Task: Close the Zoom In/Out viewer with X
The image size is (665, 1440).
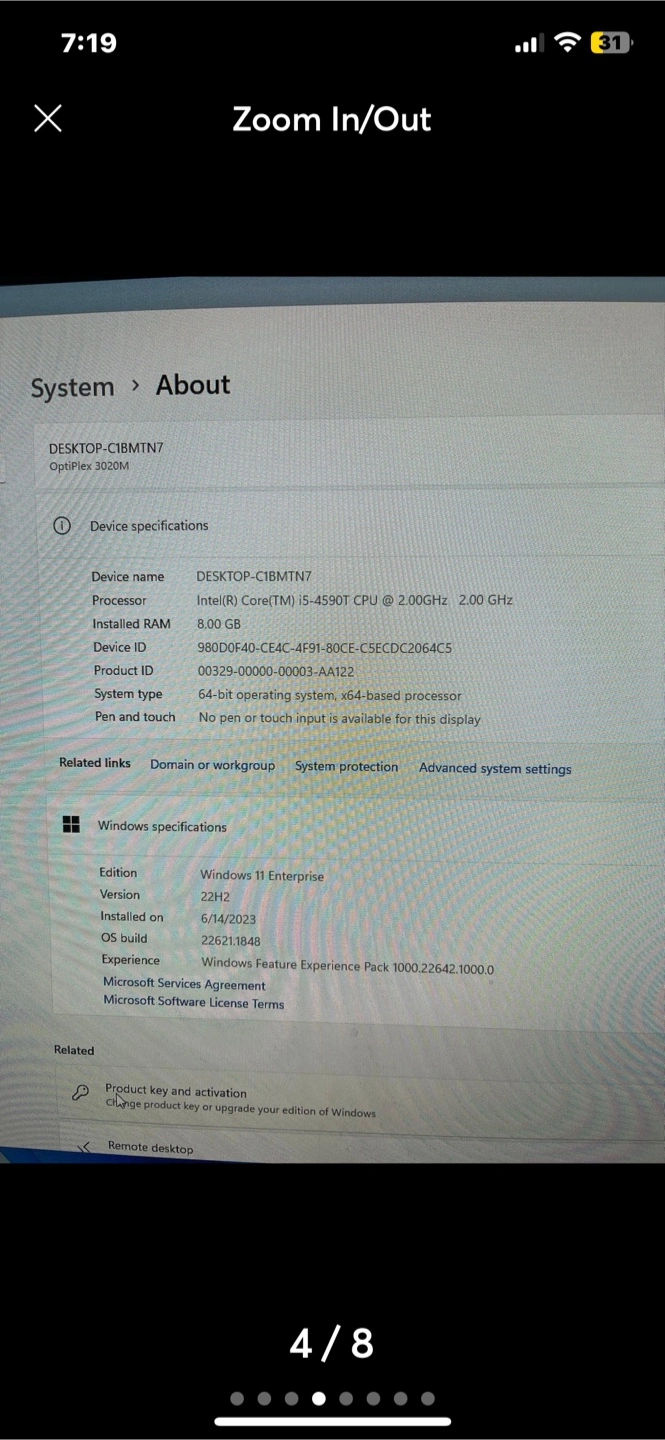Action: pyautogui.click(x=47, y=118)
